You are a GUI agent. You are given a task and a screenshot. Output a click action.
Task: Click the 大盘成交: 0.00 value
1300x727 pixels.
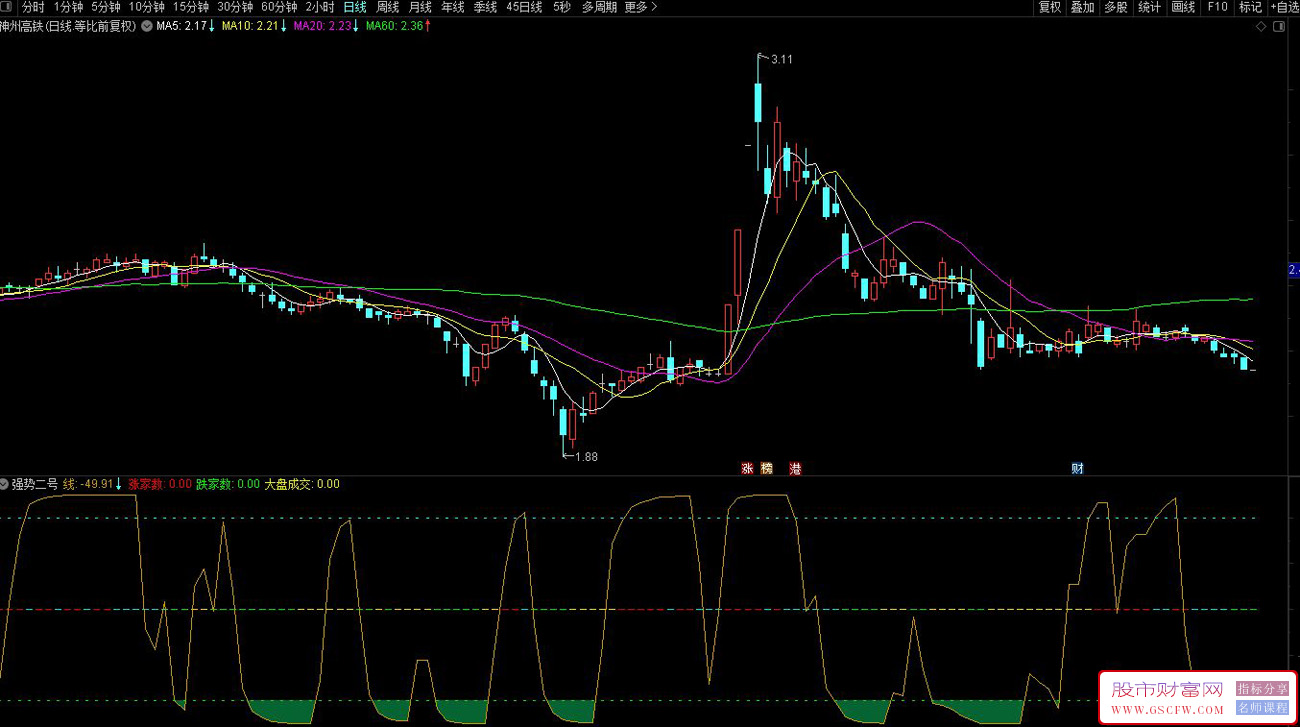pos(301,484)
